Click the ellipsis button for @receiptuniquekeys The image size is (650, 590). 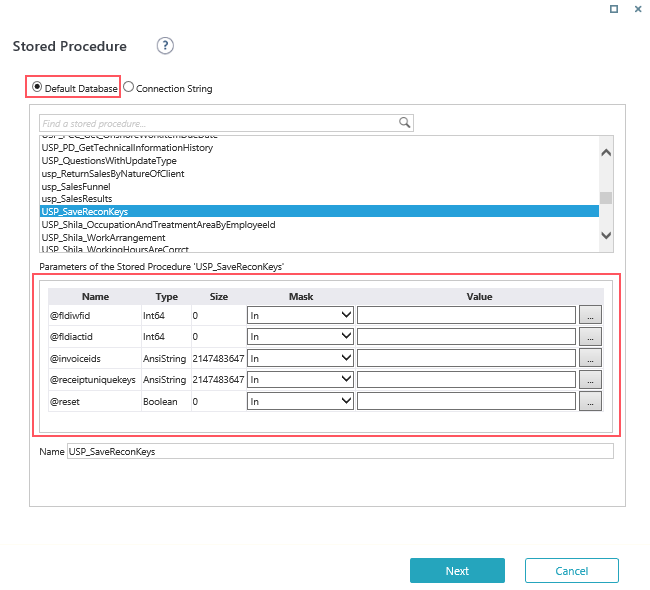[590, 379]
